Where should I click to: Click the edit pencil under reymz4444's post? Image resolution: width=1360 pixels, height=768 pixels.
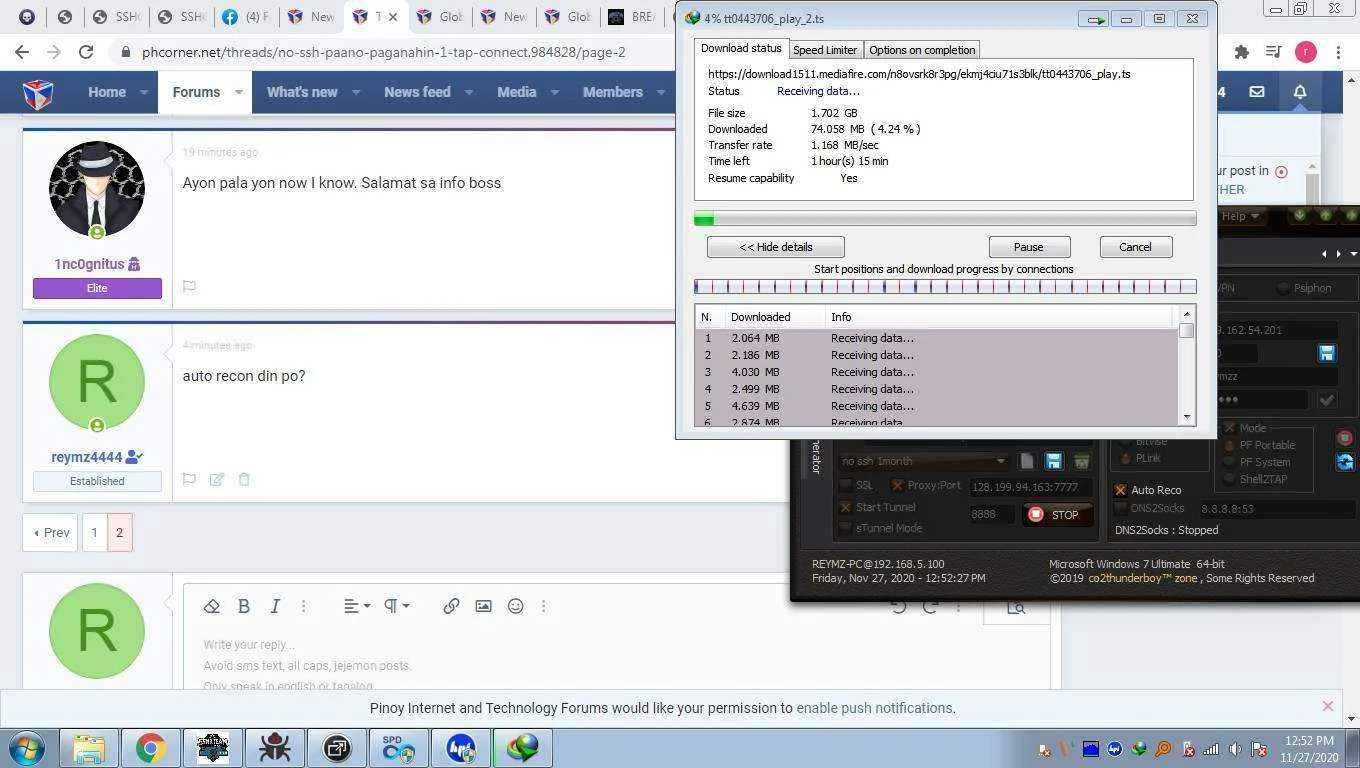[217, 479]
